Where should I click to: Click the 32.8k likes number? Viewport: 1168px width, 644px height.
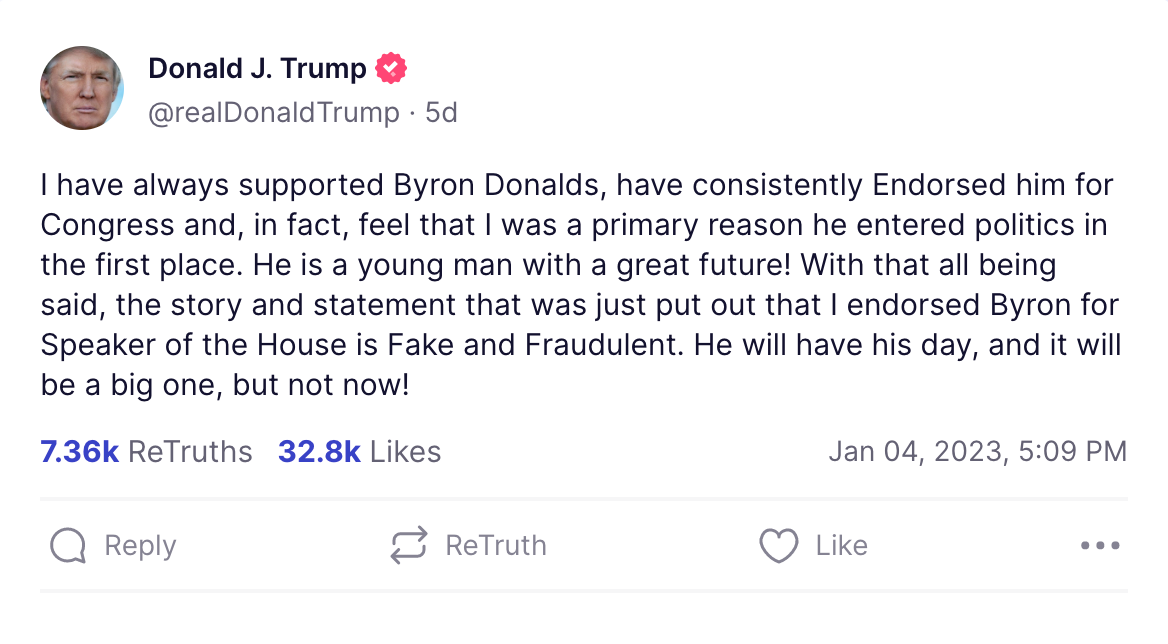pos(319,452)
